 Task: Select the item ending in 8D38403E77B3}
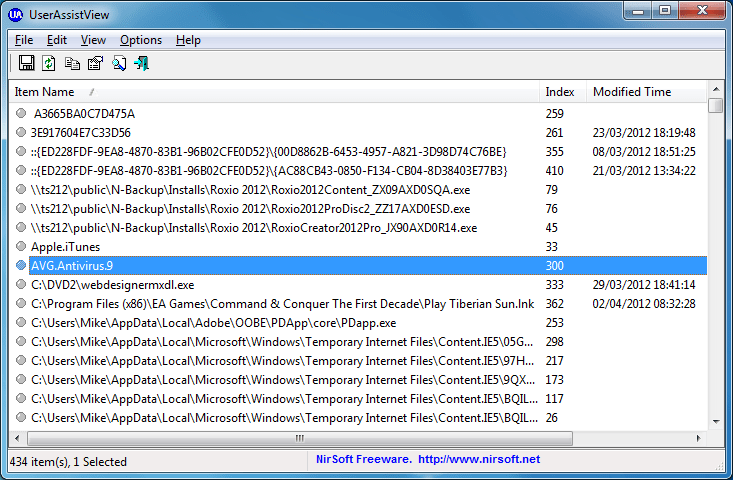point(358,171)
